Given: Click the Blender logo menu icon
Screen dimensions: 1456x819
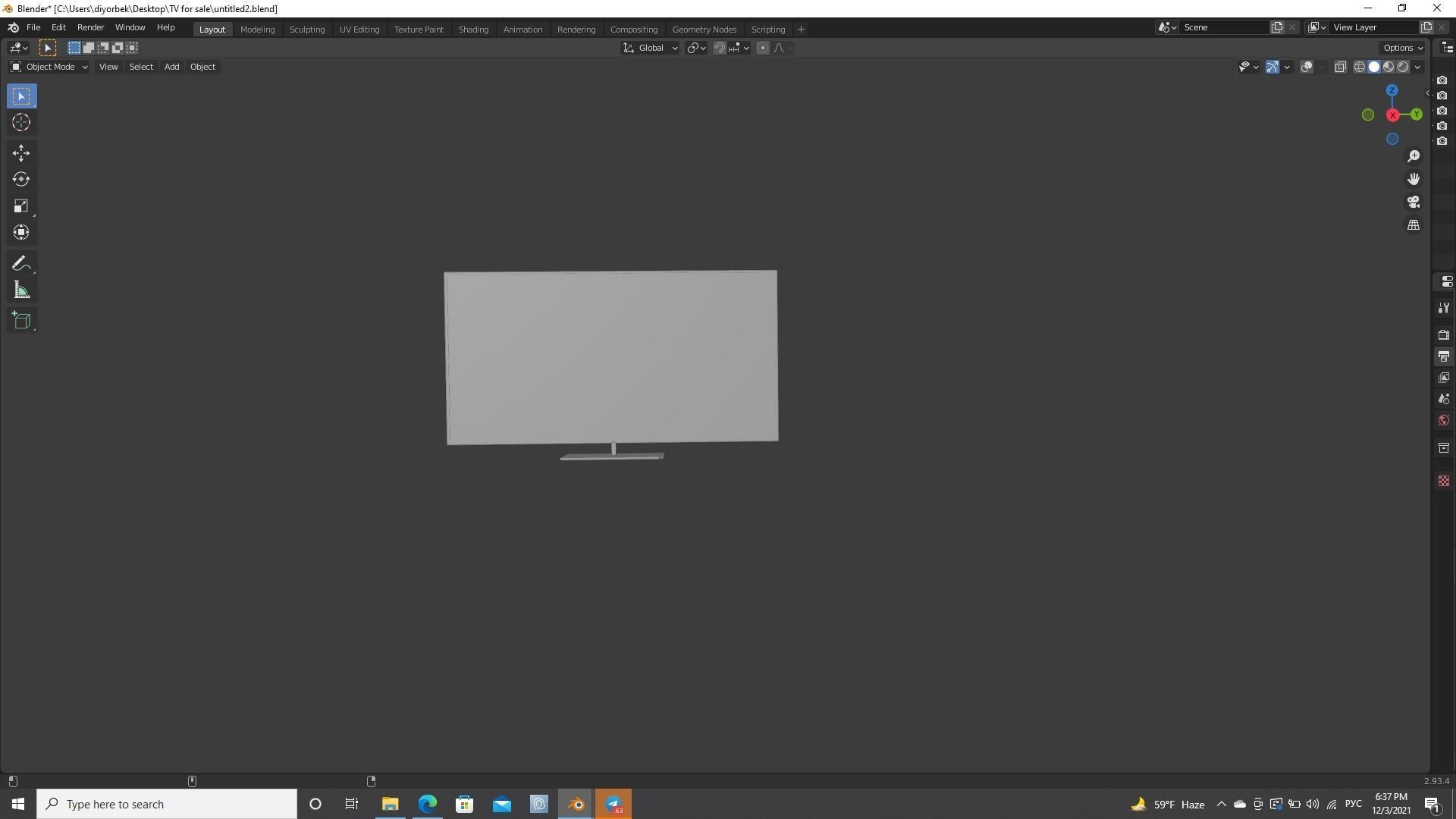Looking at the screenshot, I should [x=13, y=27].
